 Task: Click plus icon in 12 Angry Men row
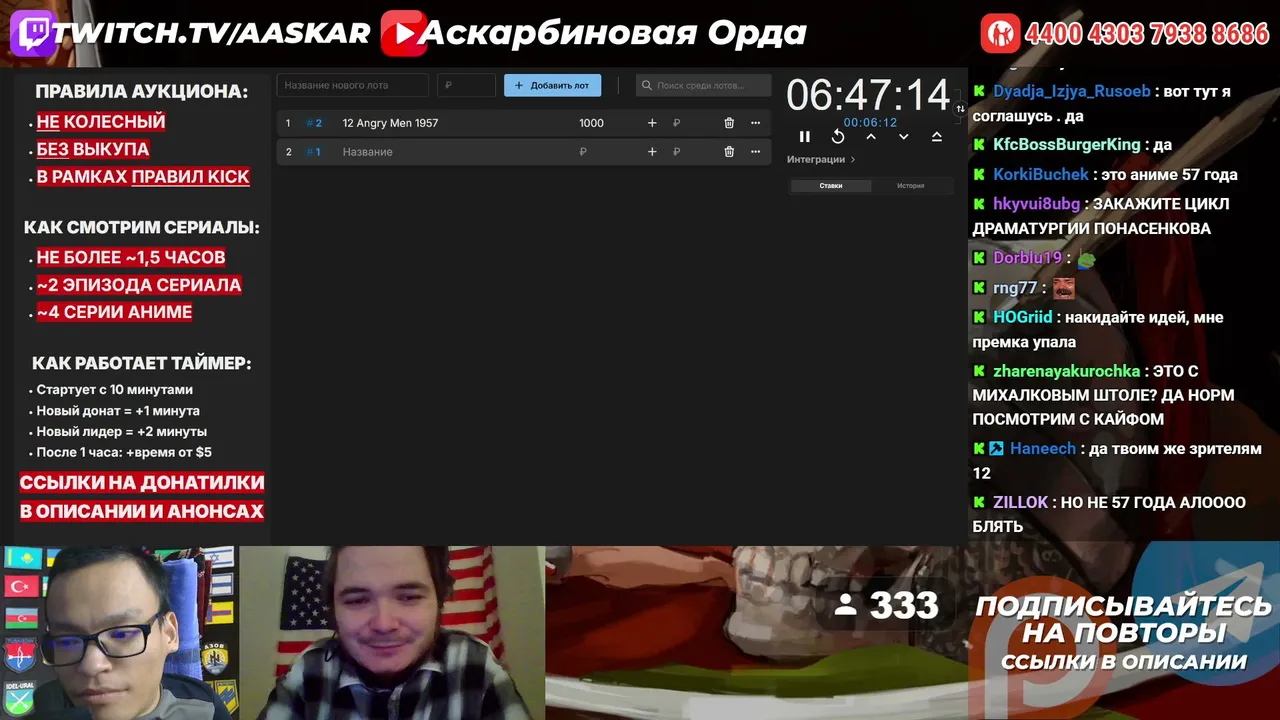pos(652,123)
